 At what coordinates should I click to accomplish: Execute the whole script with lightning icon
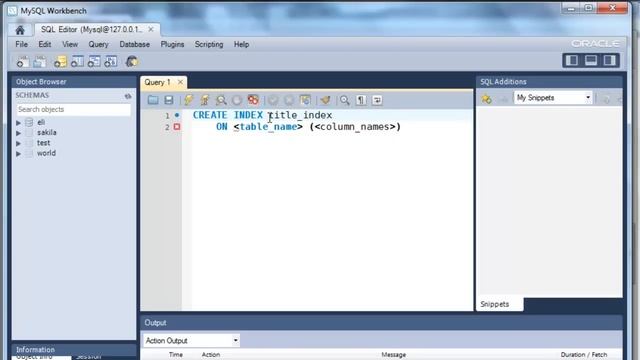point(188,100)
